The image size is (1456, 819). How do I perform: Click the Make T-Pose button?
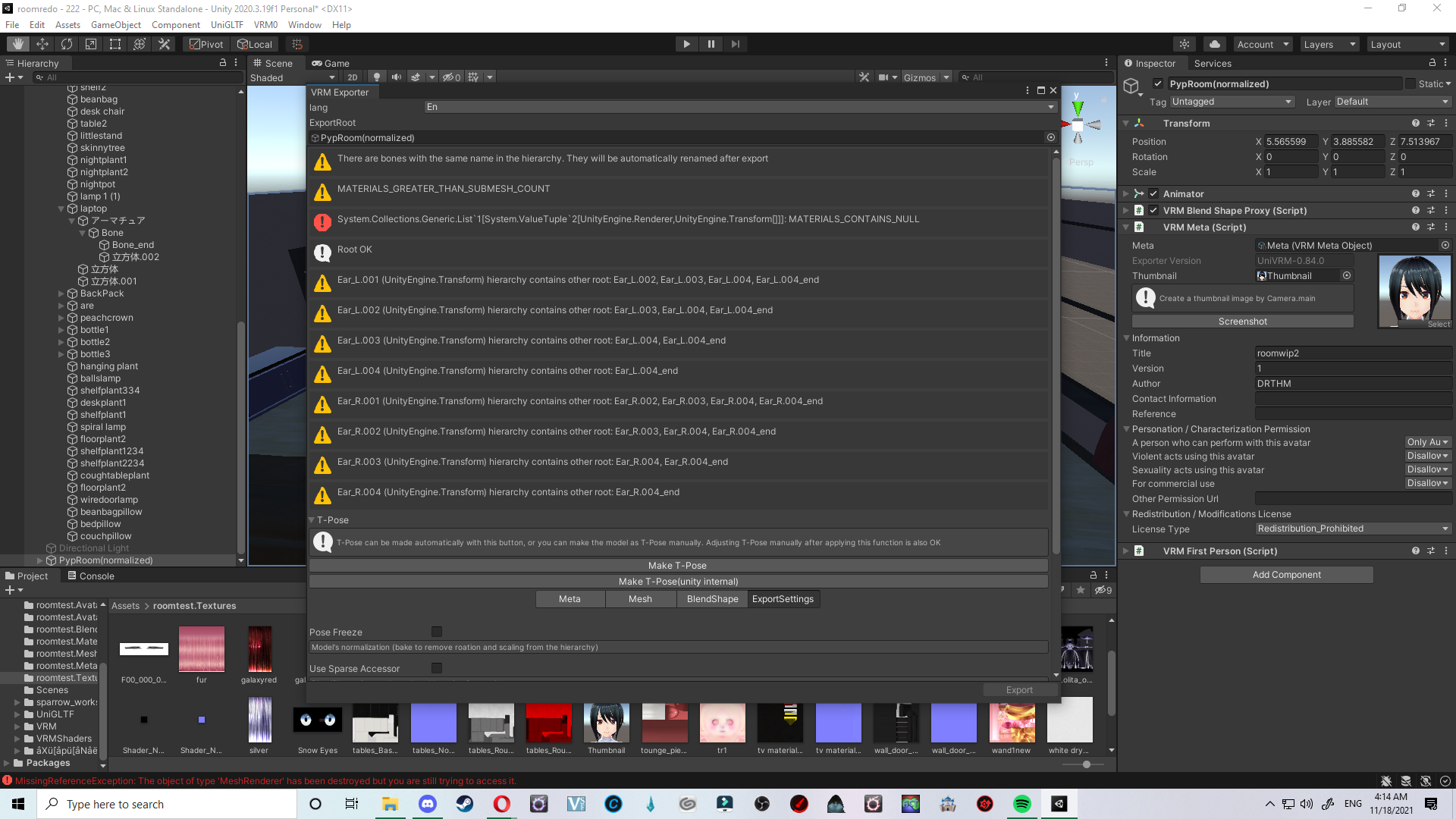677,565
